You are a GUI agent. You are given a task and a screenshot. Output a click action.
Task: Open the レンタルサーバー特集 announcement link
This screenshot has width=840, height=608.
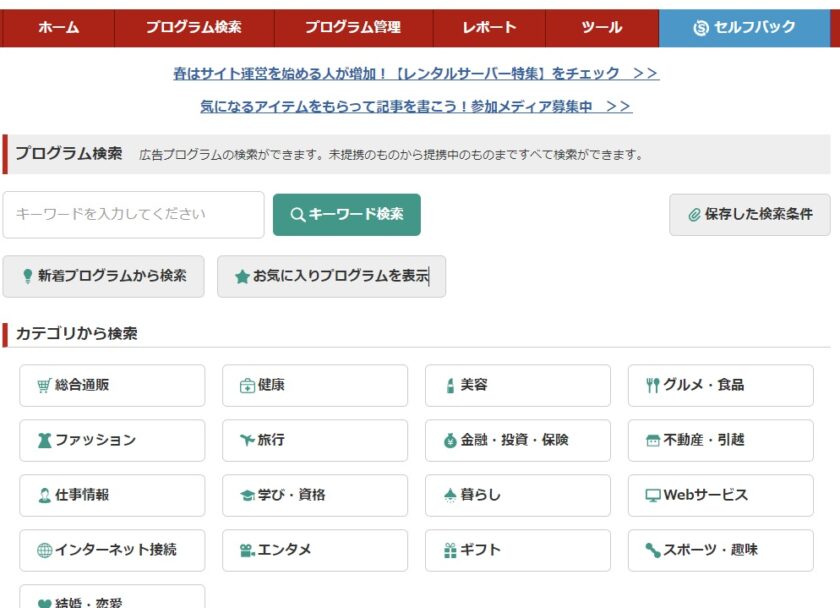416,74
